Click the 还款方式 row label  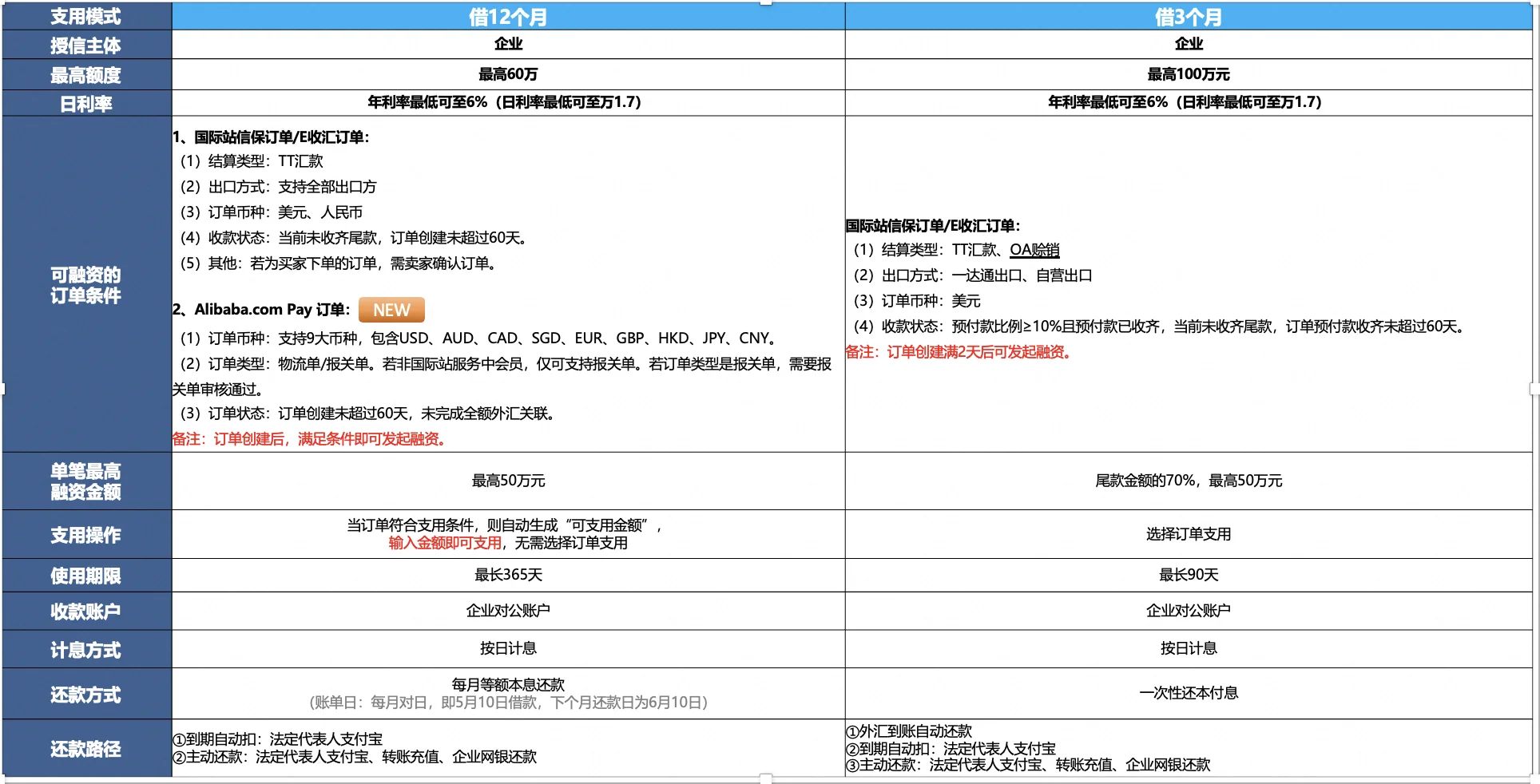(x=86, y=693)
